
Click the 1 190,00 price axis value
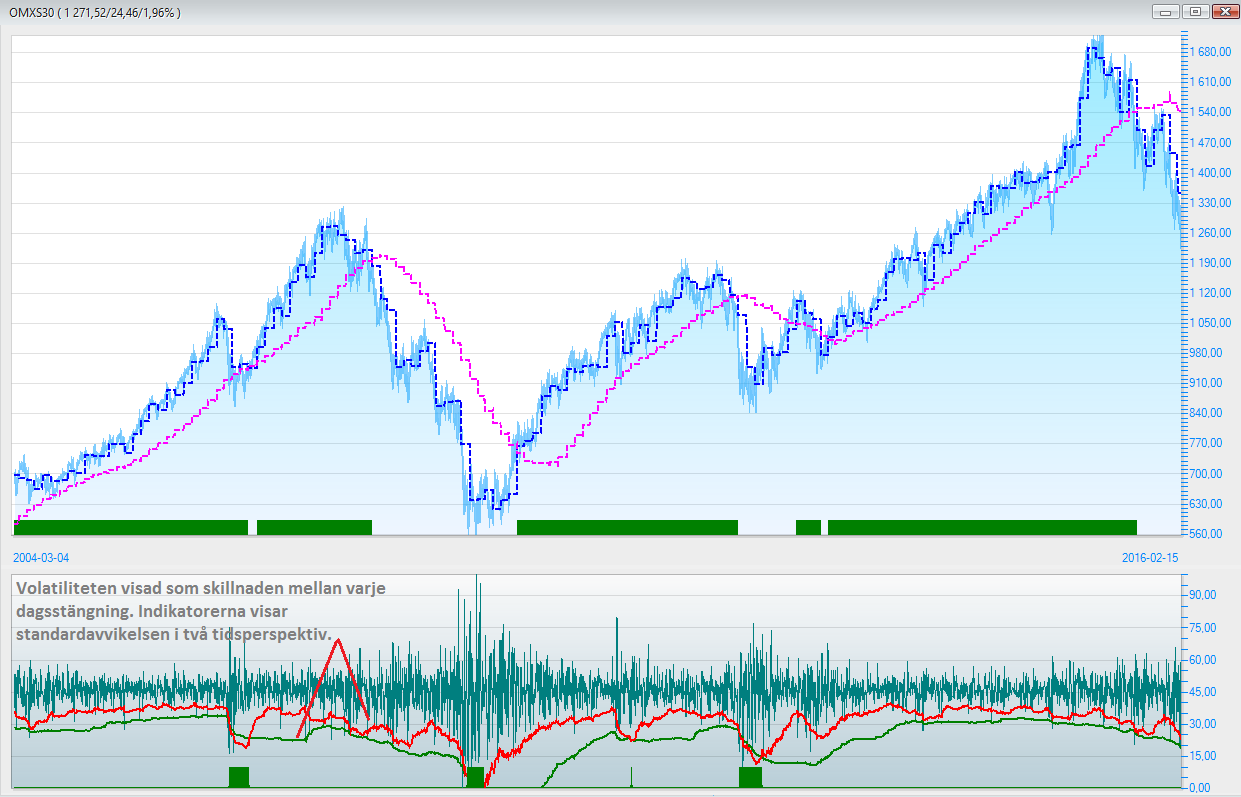coord(1208,262)
